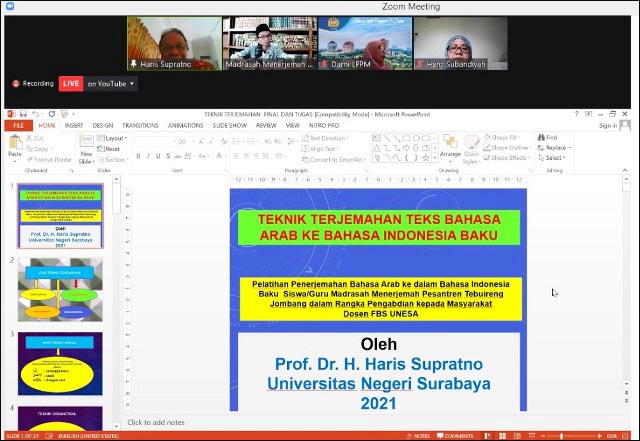Click the font color A button
640x441 pixels.
(x=219, y=156)
